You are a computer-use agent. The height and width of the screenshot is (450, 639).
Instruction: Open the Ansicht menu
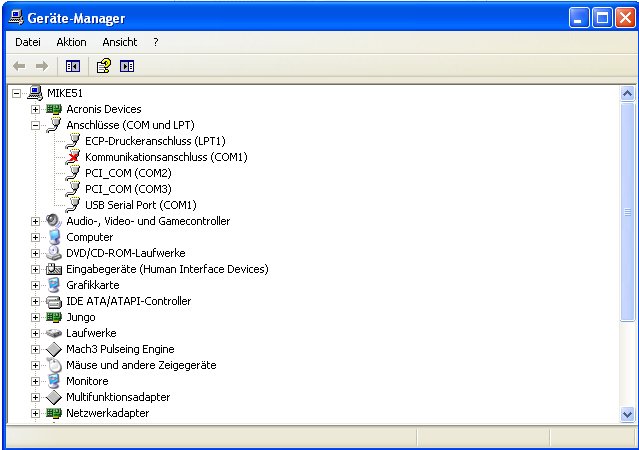tap(120, 42)
